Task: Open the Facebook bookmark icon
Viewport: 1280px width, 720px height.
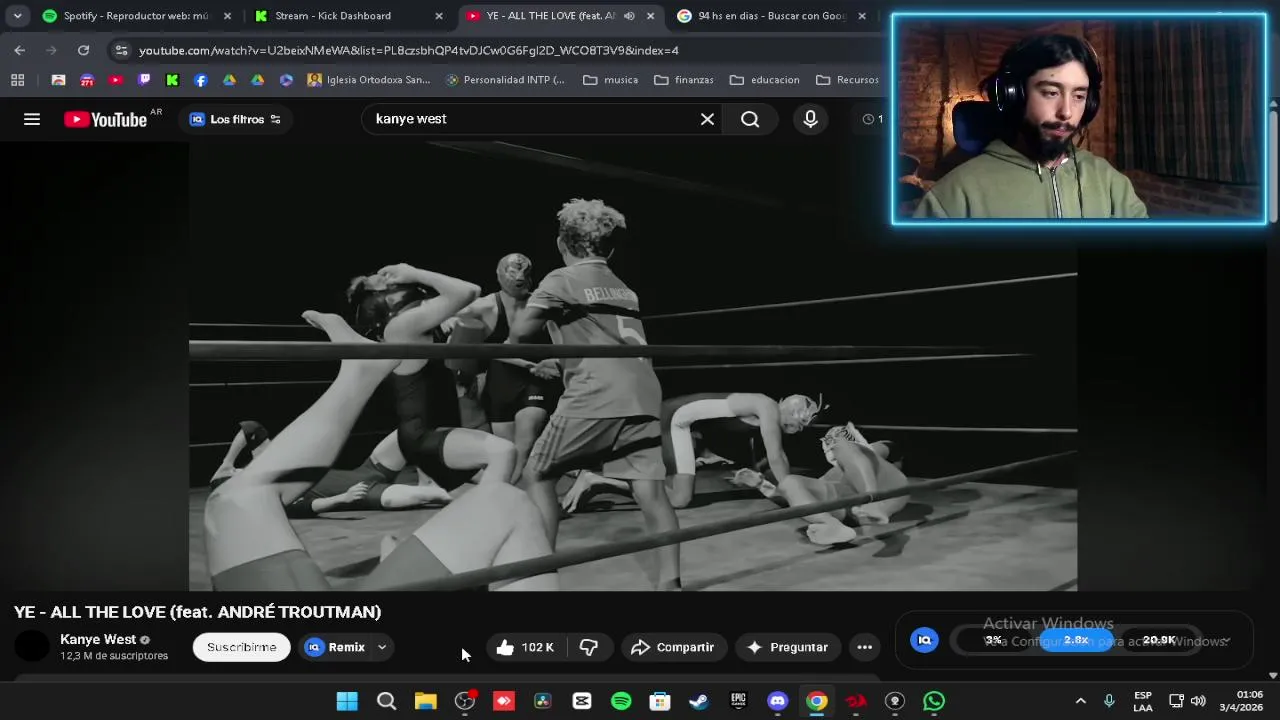Action: click(x=200, y=80)
